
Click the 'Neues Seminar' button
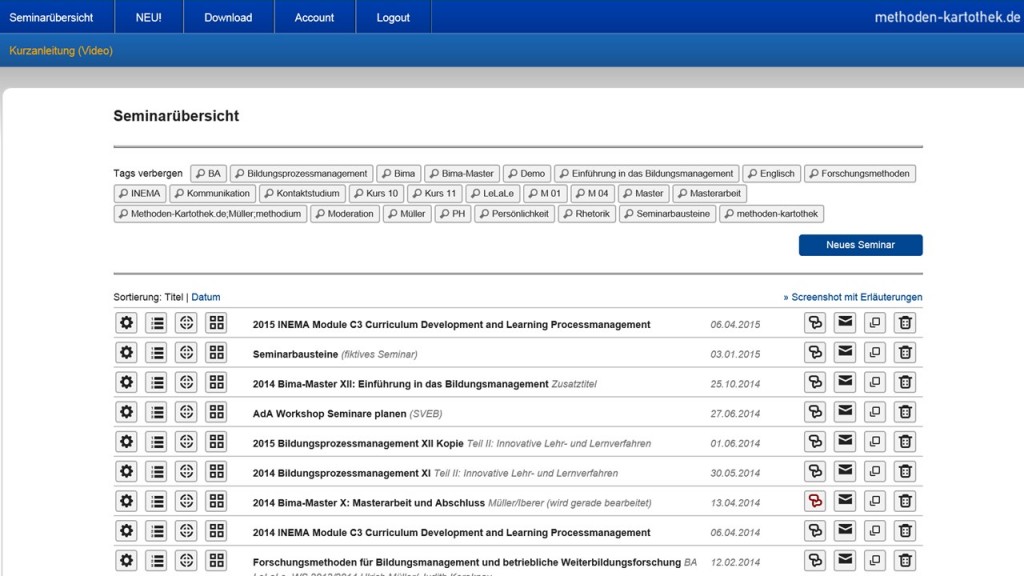pos(860,245)
